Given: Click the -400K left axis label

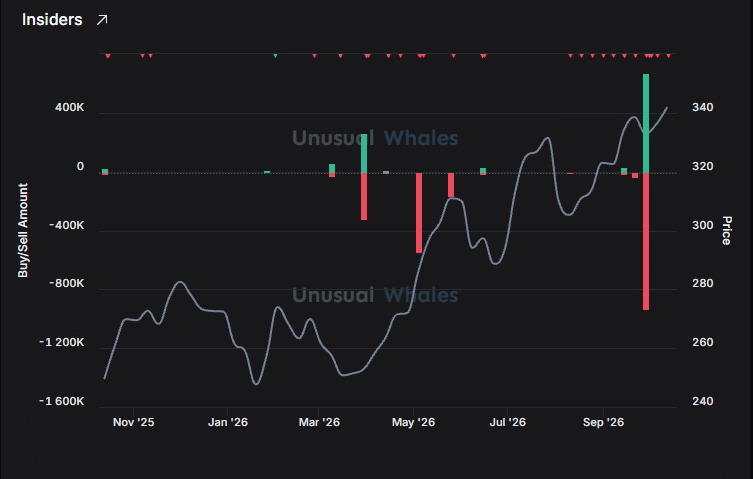Looking at the screenshot, I should [67, 225].
